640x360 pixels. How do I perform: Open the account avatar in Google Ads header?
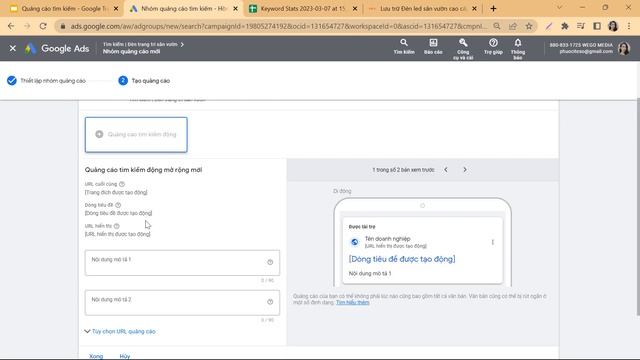[x=624, y=48]
